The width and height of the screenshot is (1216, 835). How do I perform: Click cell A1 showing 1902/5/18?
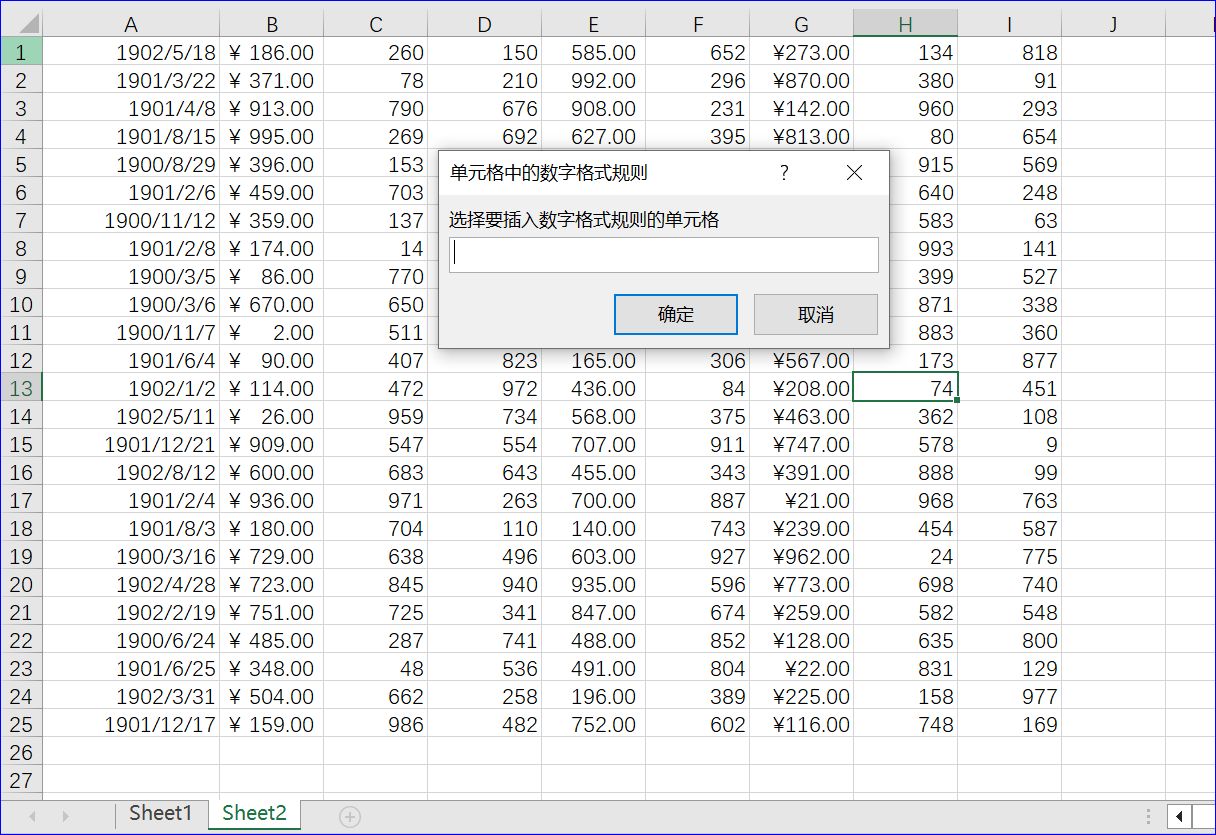point(131,52)
